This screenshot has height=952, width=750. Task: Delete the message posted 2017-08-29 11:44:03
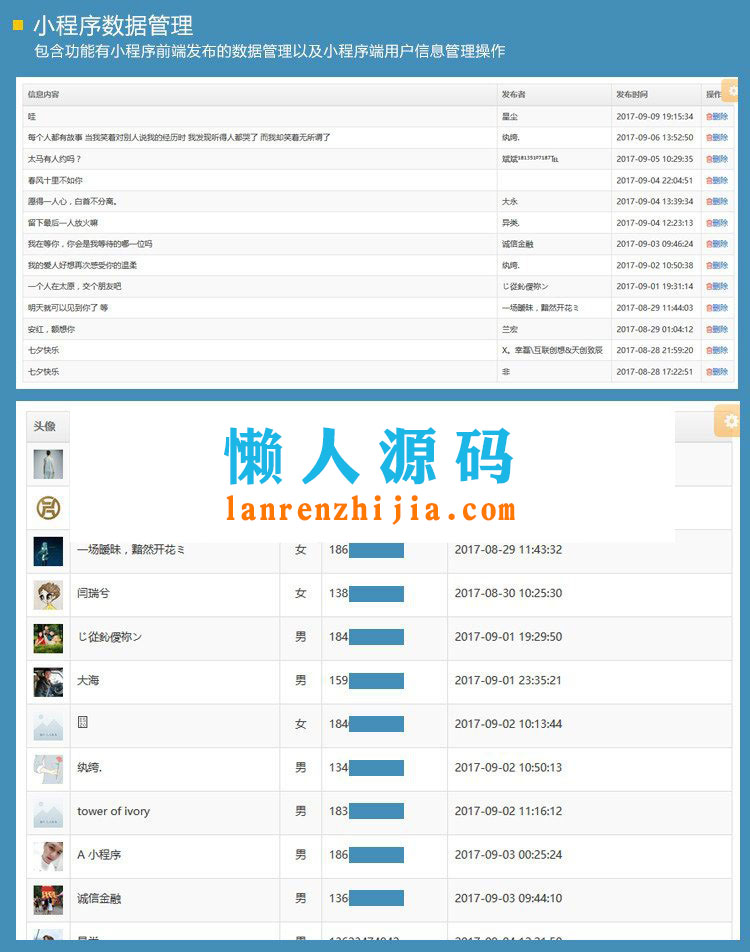pos(717,308)
